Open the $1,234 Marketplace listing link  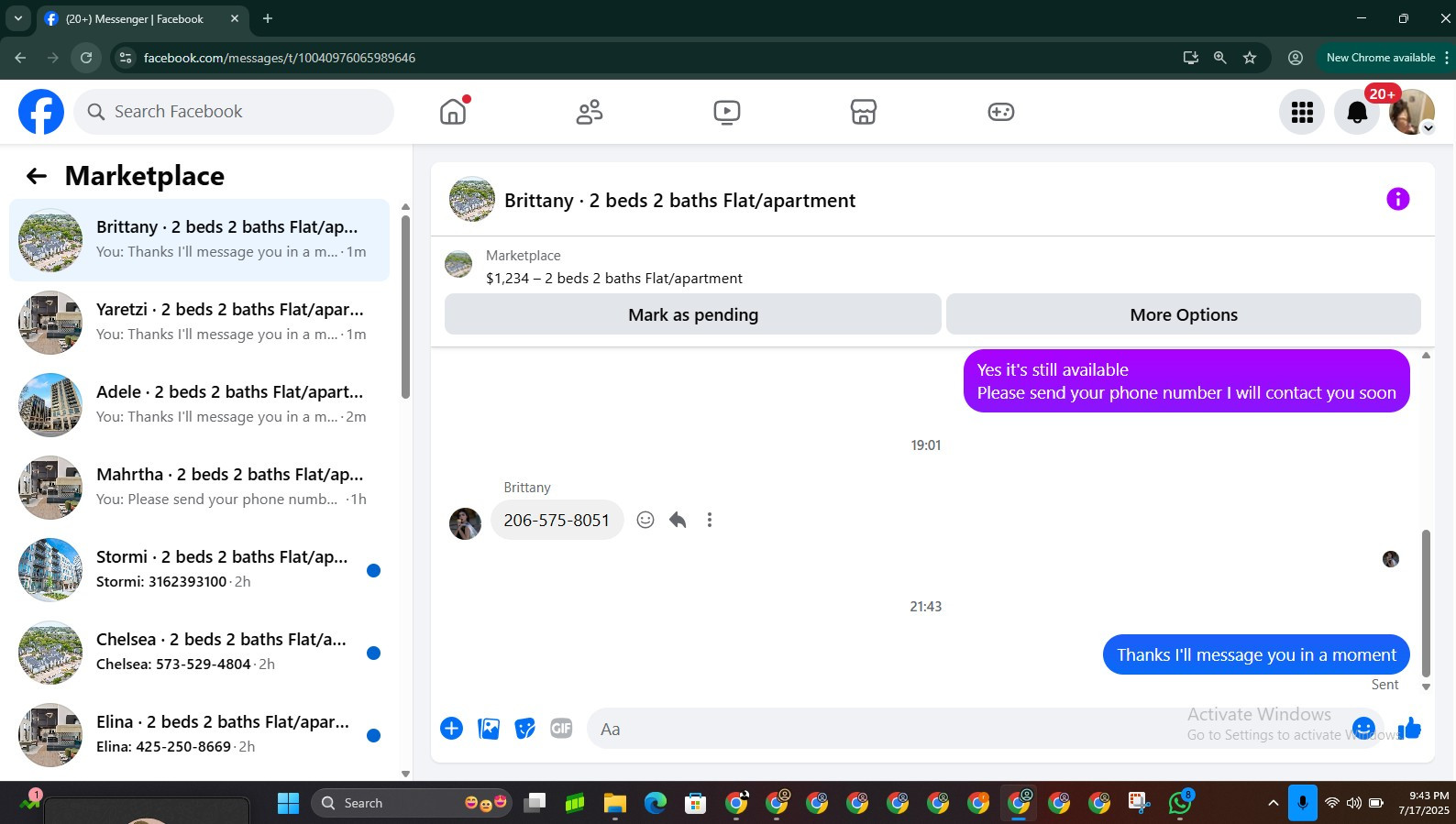pyautogui.click(x=614, y=278)
